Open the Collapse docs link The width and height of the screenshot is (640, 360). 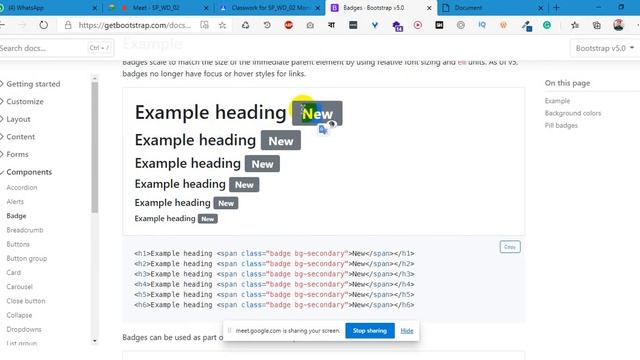(x=19, y=315)
